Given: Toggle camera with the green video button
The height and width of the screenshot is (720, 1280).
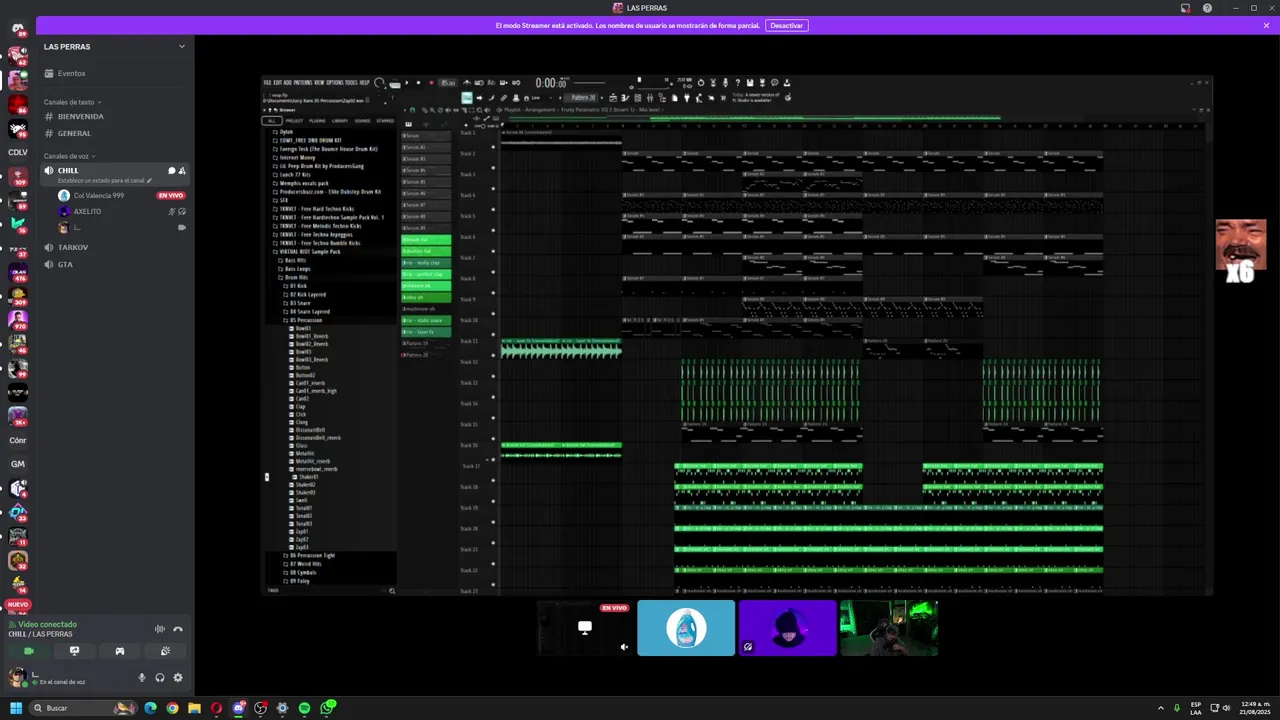Looking at the screenshot, I should tap(29, 651).
